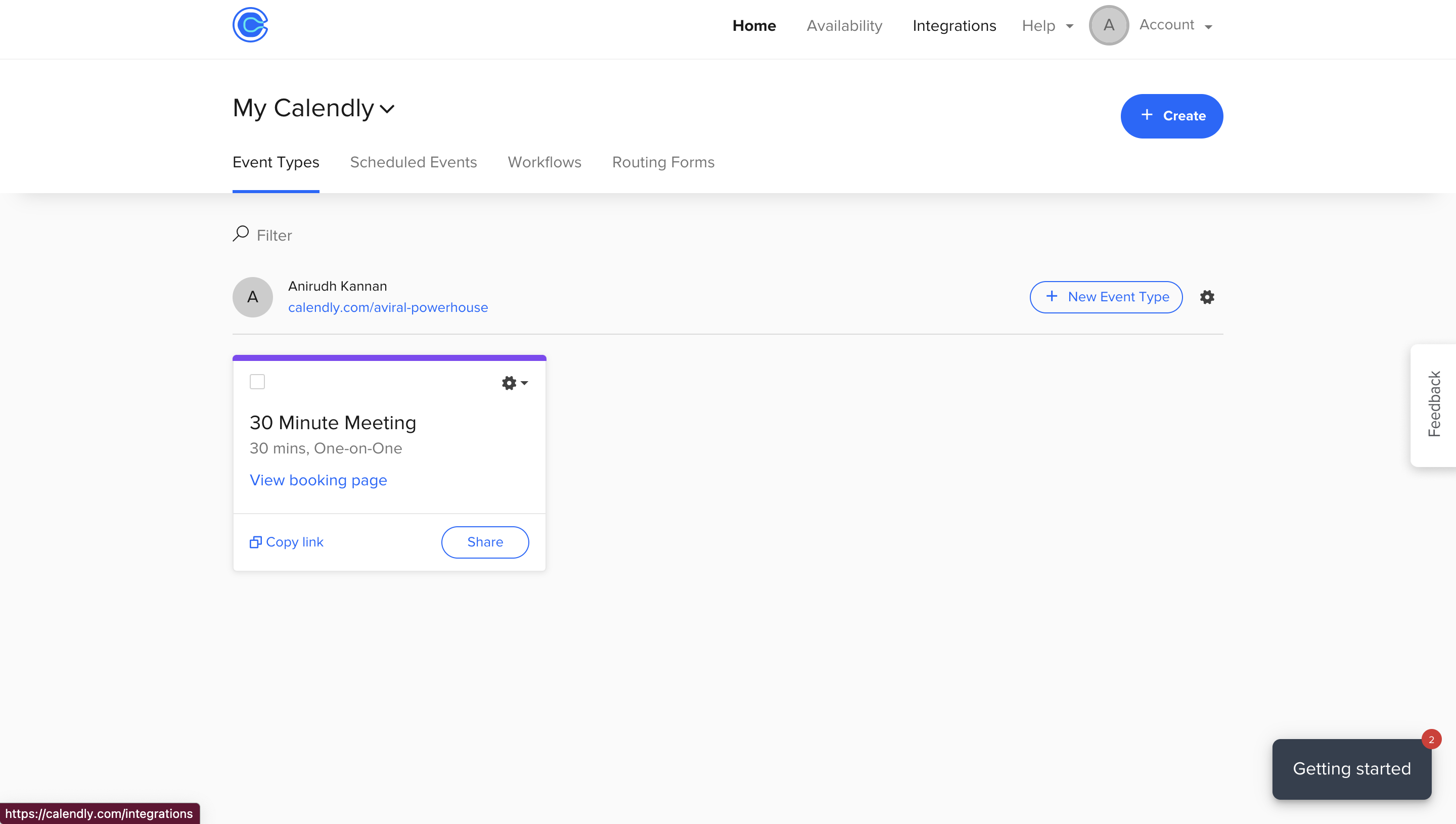Open user settings gear next to New Event Type
1456x824 pixels.
pos(1206,297)
